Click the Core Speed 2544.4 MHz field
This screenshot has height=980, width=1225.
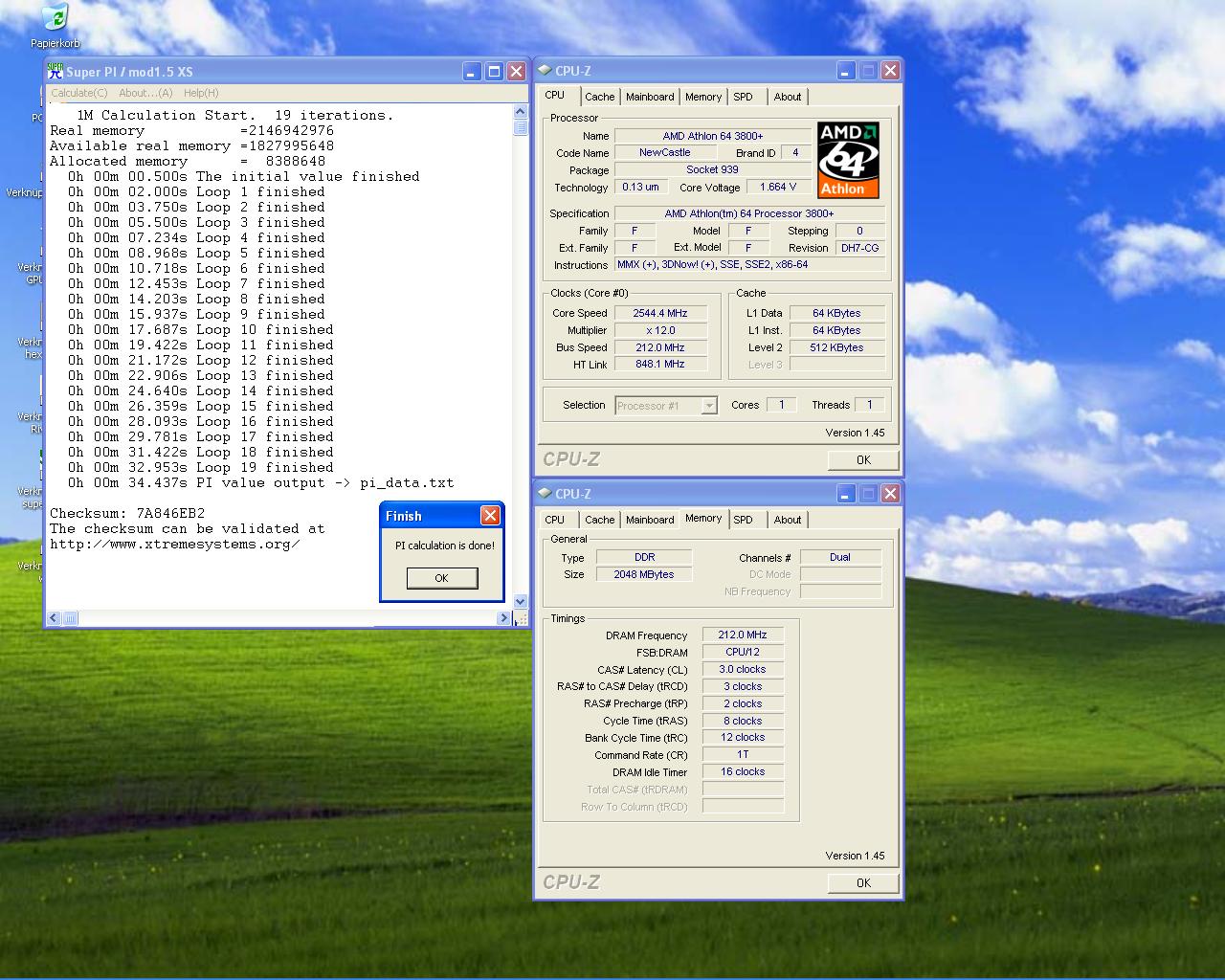(x=660, y=313)
